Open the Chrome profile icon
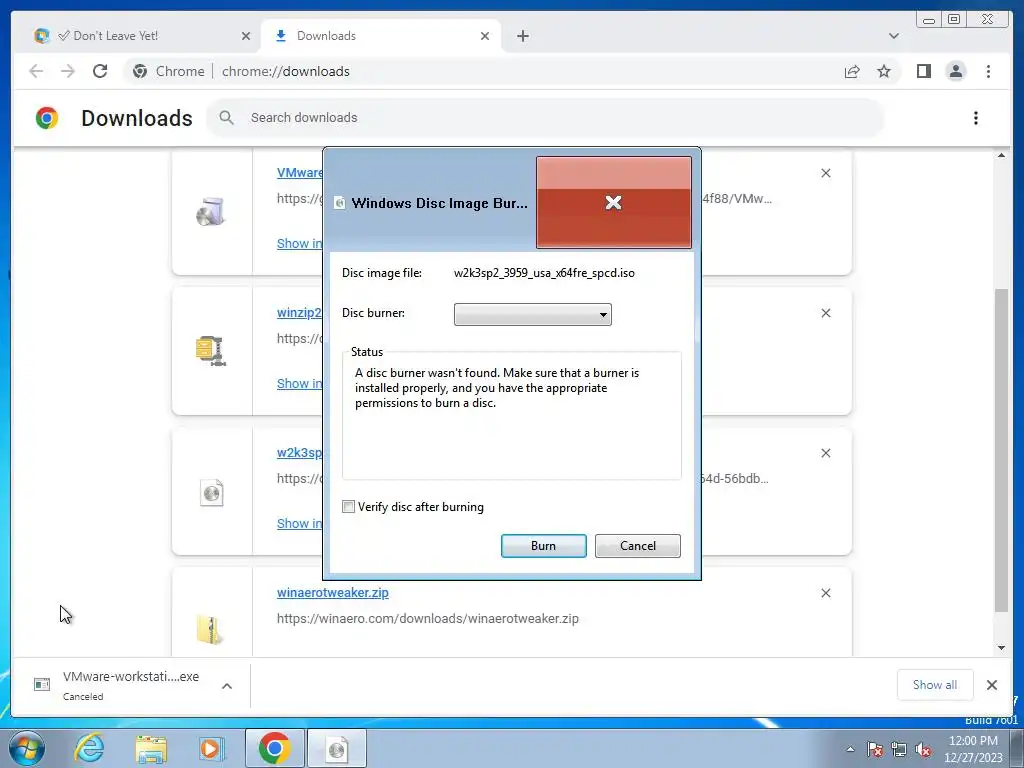 click(x=955, y=71)
